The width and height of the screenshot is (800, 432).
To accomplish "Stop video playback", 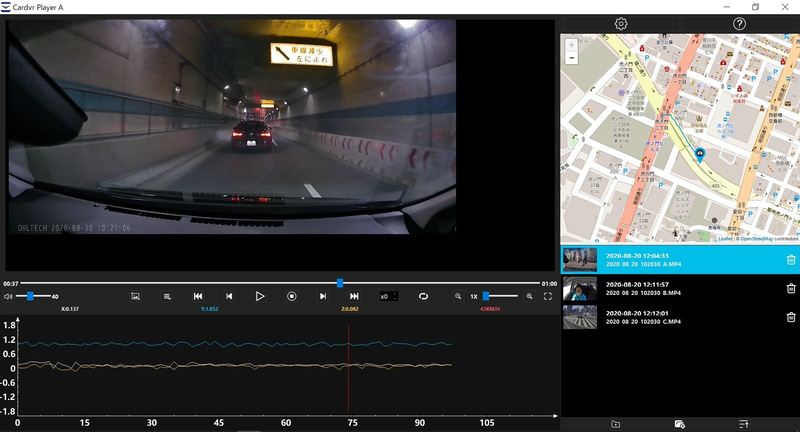I will point(291,296).
